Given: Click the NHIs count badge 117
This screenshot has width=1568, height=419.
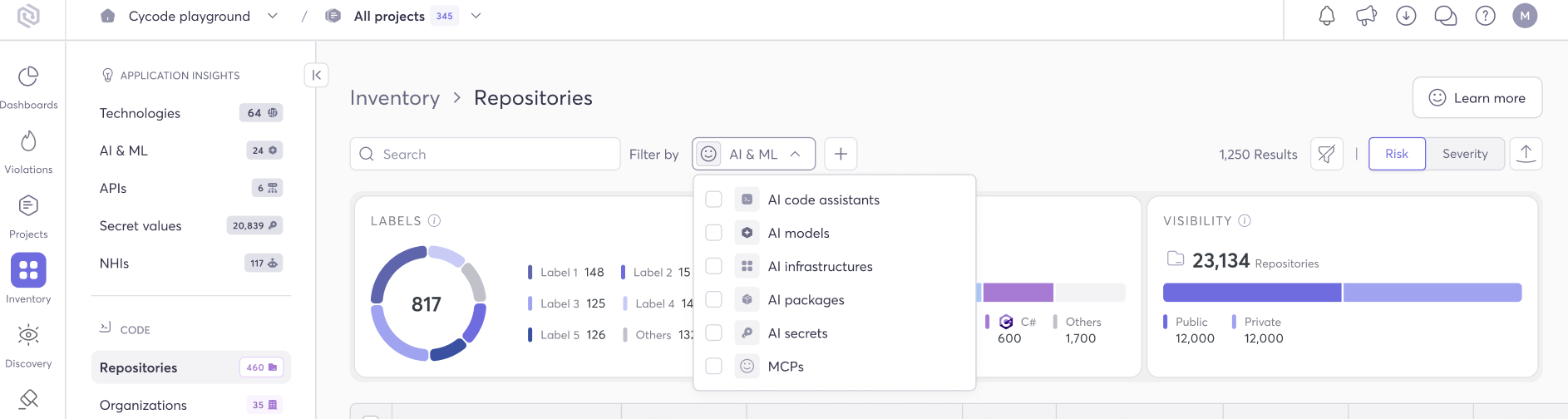Looking at the screenshot, I should point(264,263).
